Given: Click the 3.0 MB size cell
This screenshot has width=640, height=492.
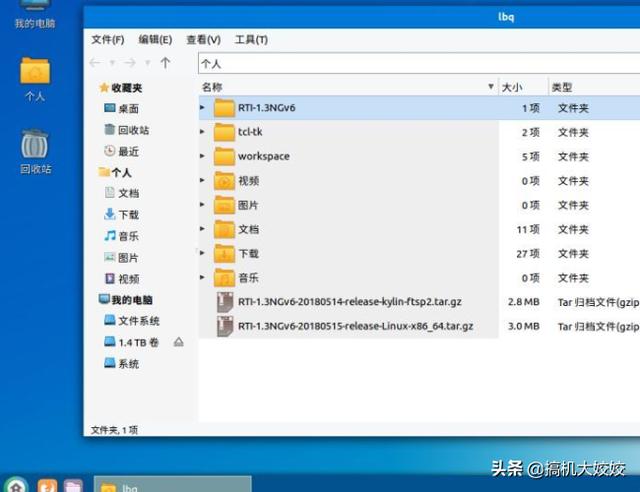Looking at the screenshot, I should 524,326.
